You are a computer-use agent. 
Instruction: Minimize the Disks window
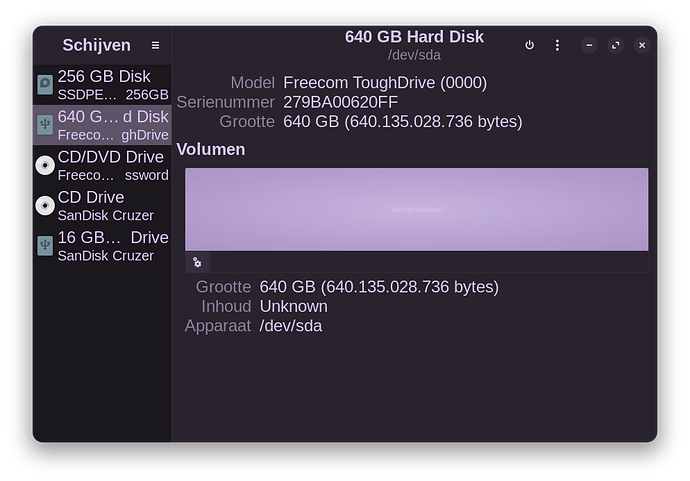[589, 45]
